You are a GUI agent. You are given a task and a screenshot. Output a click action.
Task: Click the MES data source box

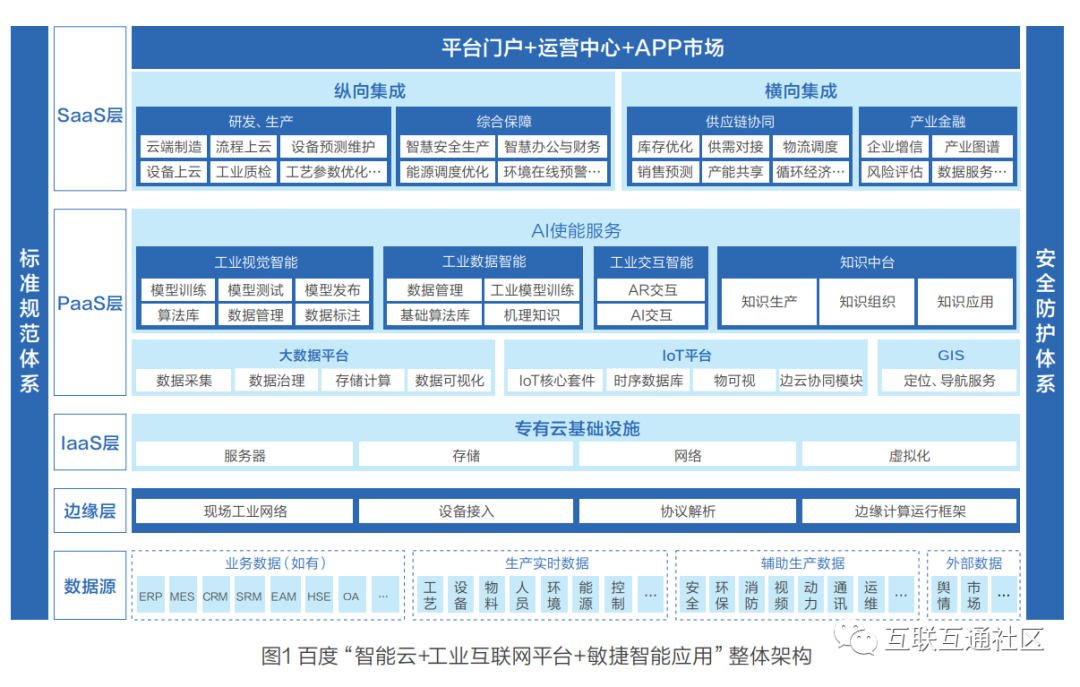[182, 596]
